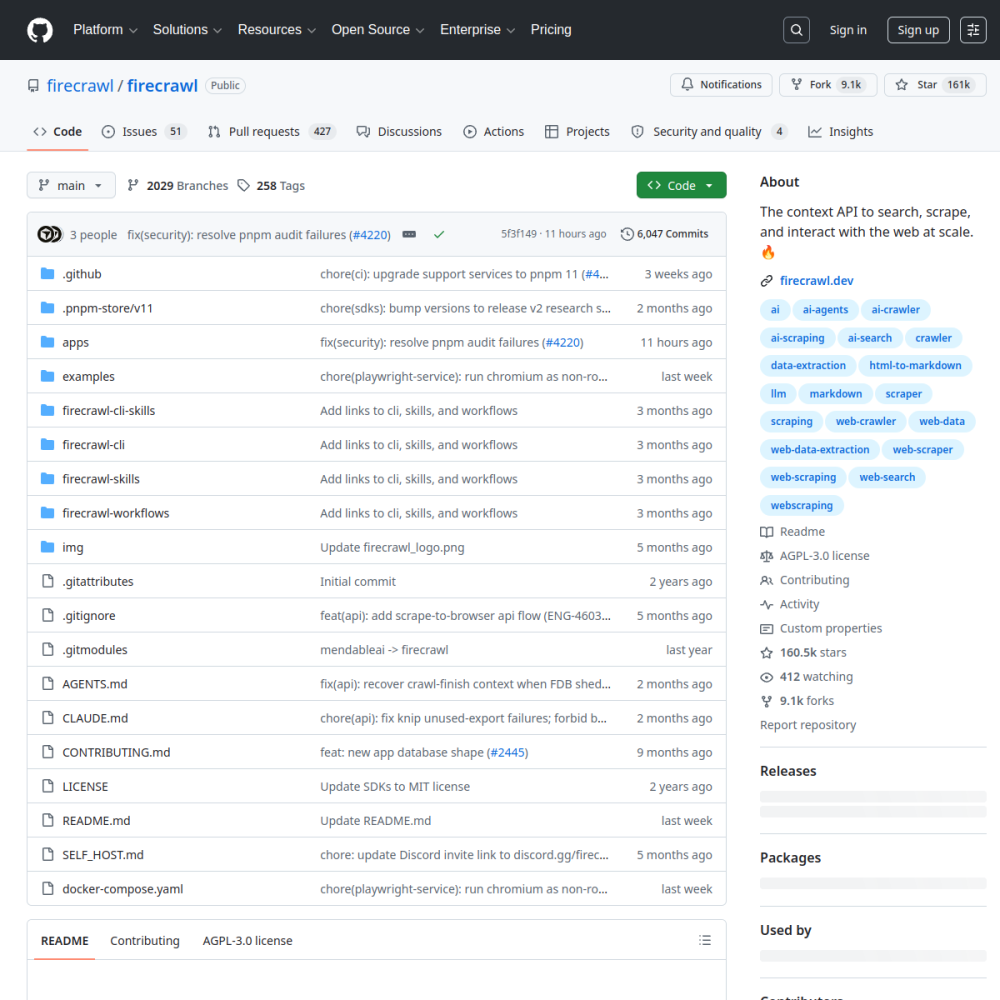1000x1000 pixels.
Task: Click the Star icon button
Action: pos(901,85)
